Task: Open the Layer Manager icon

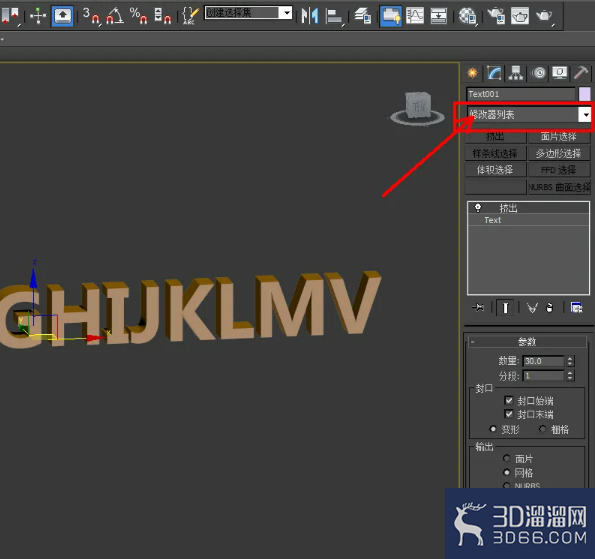Action: click(362, 16)
